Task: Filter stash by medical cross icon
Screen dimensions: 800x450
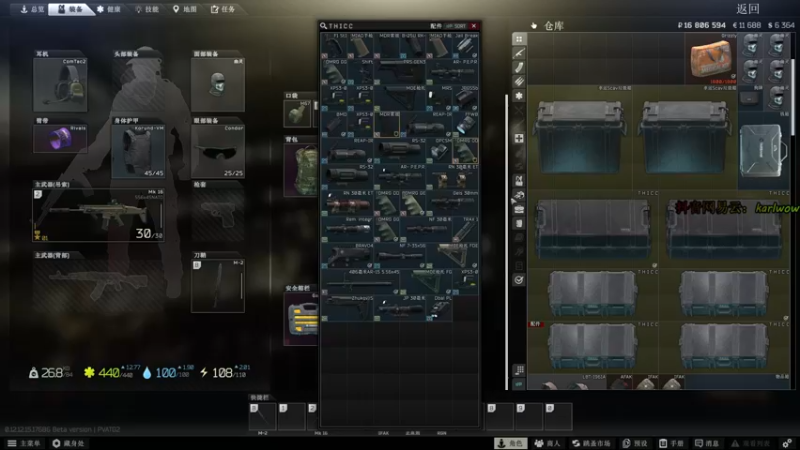Action: click(519, 139)
